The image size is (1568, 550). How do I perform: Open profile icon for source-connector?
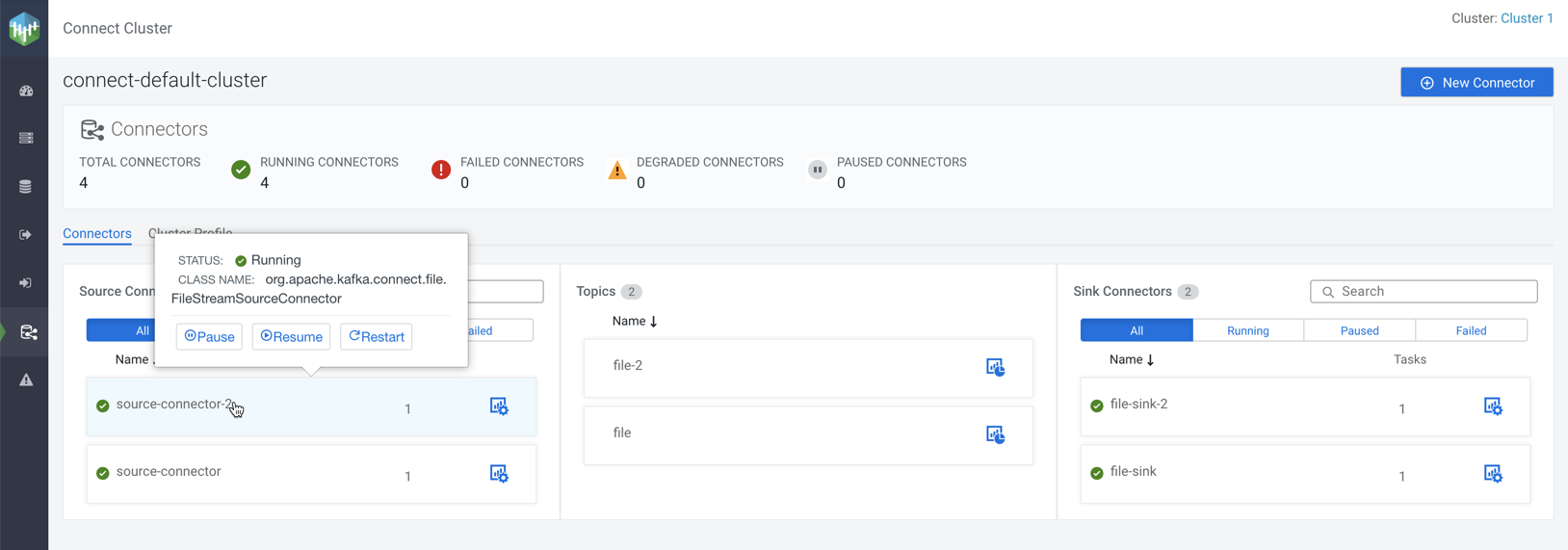click(x=499, y=474)
